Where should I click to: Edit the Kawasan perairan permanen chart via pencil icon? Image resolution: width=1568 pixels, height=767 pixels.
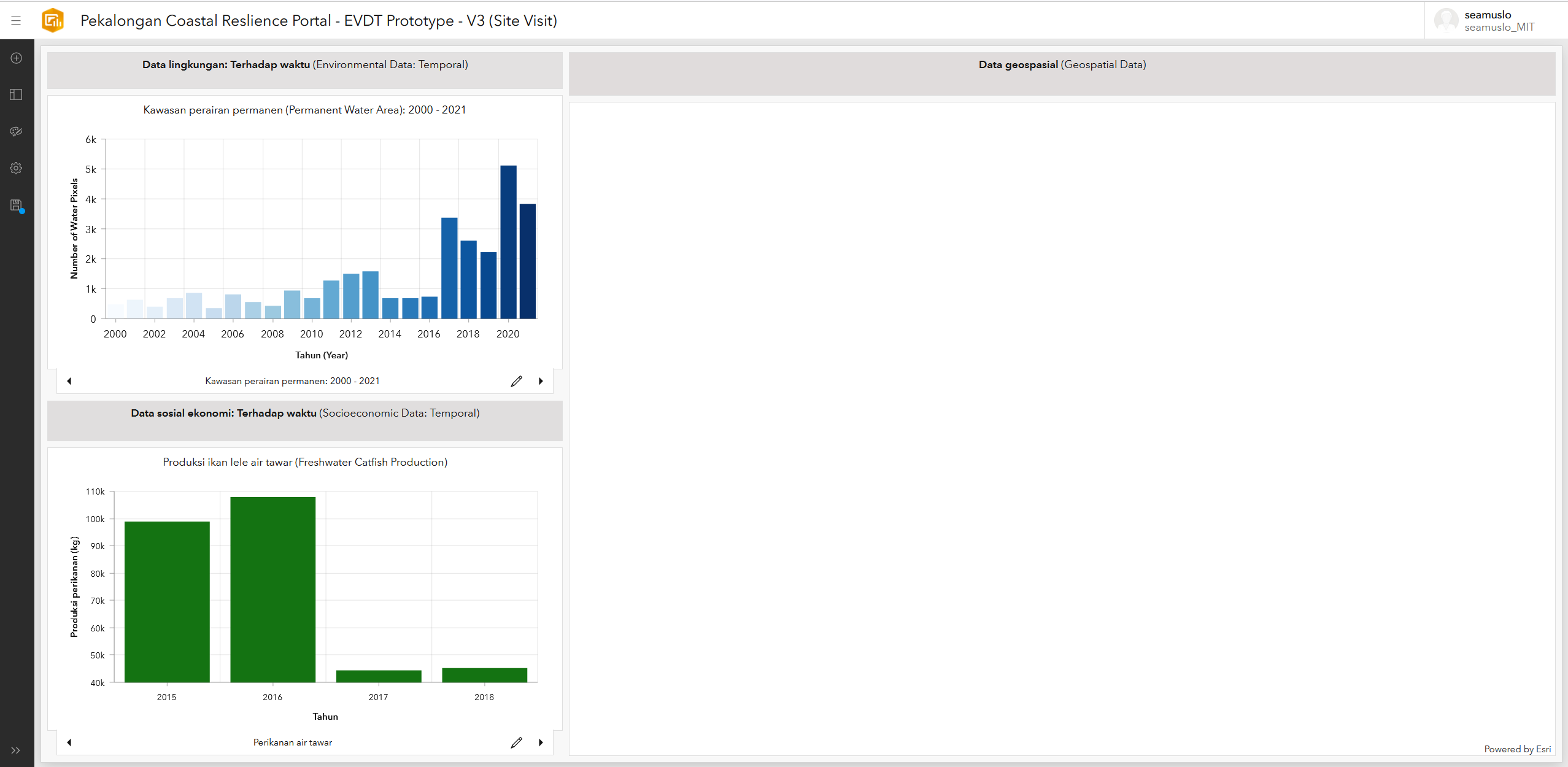pos(516,381)
